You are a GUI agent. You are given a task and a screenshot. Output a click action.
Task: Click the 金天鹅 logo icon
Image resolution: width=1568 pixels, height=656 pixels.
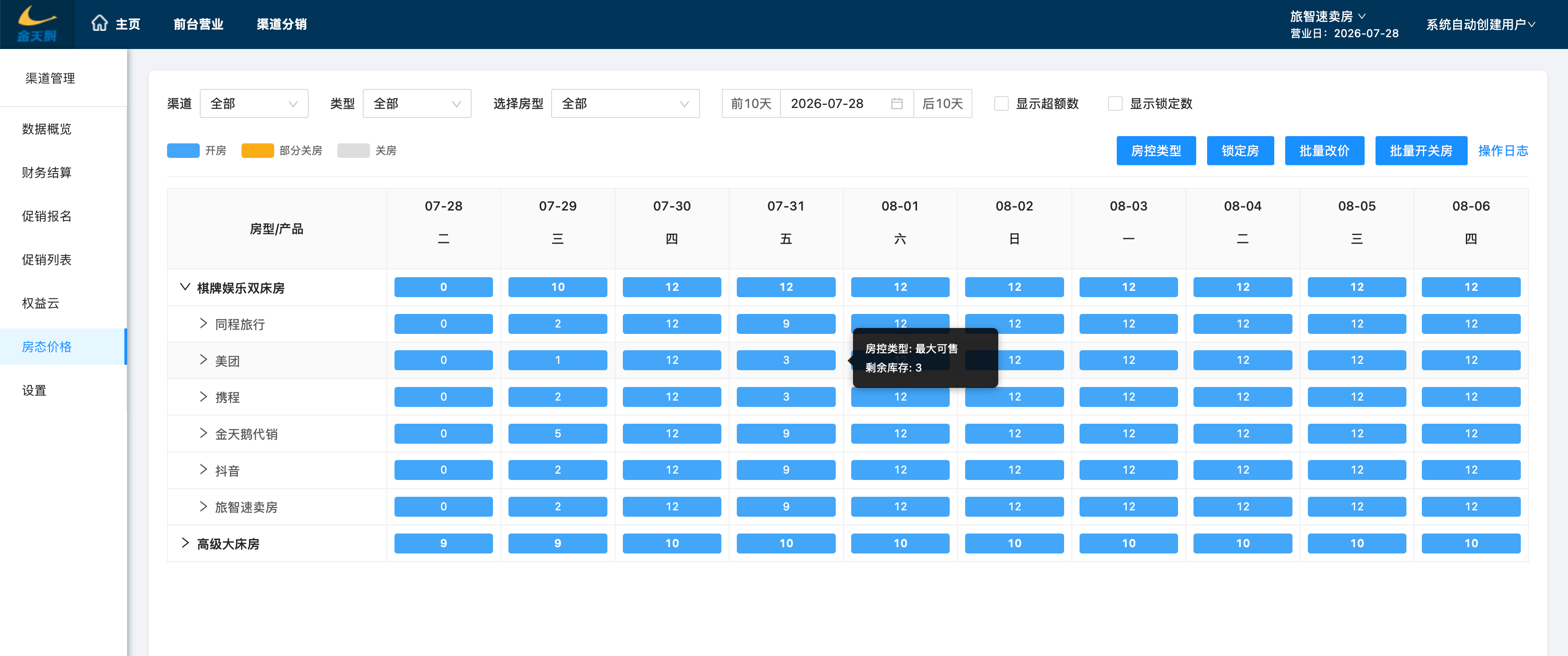pos(37,24)
